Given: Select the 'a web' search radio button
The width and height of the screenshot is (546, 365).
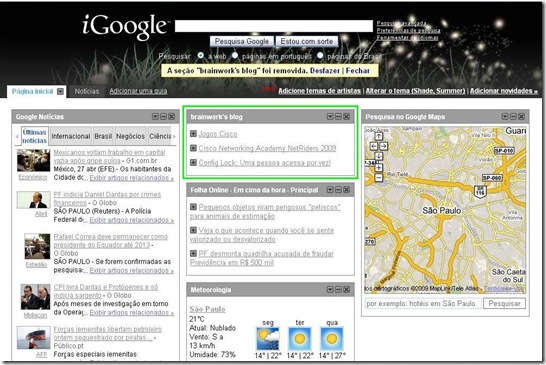Looking at the screenshot, I should click(x=201, y=55).
